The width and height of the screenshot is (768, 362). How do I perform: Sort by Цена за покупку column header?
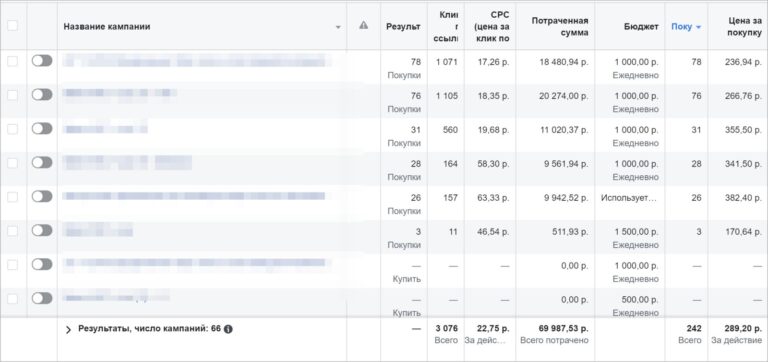click(744, 26)
